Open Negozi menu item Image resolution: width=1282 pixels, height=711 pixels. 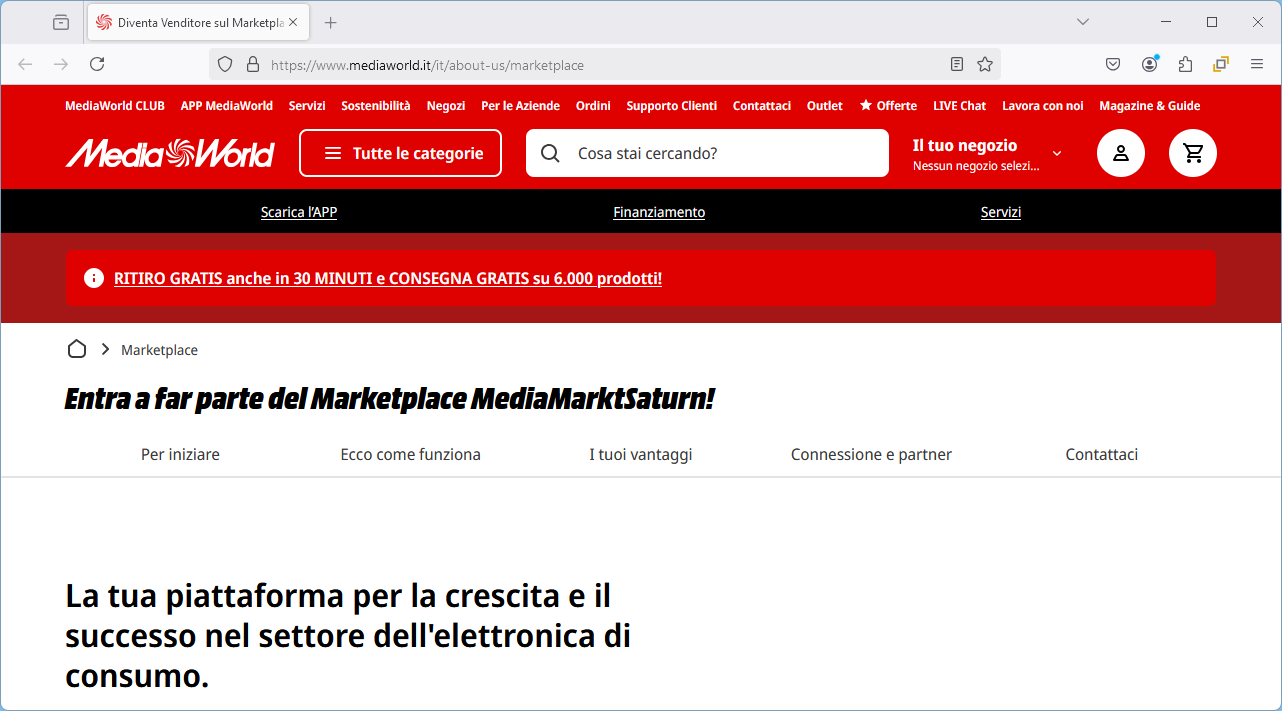pos(446,106)
